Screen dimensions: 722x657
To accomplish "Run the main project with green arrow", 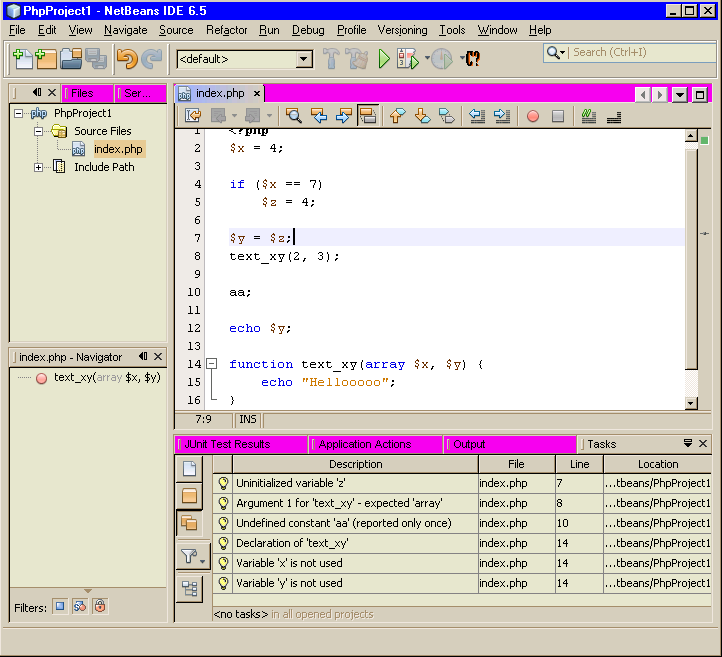I will 384,59.
